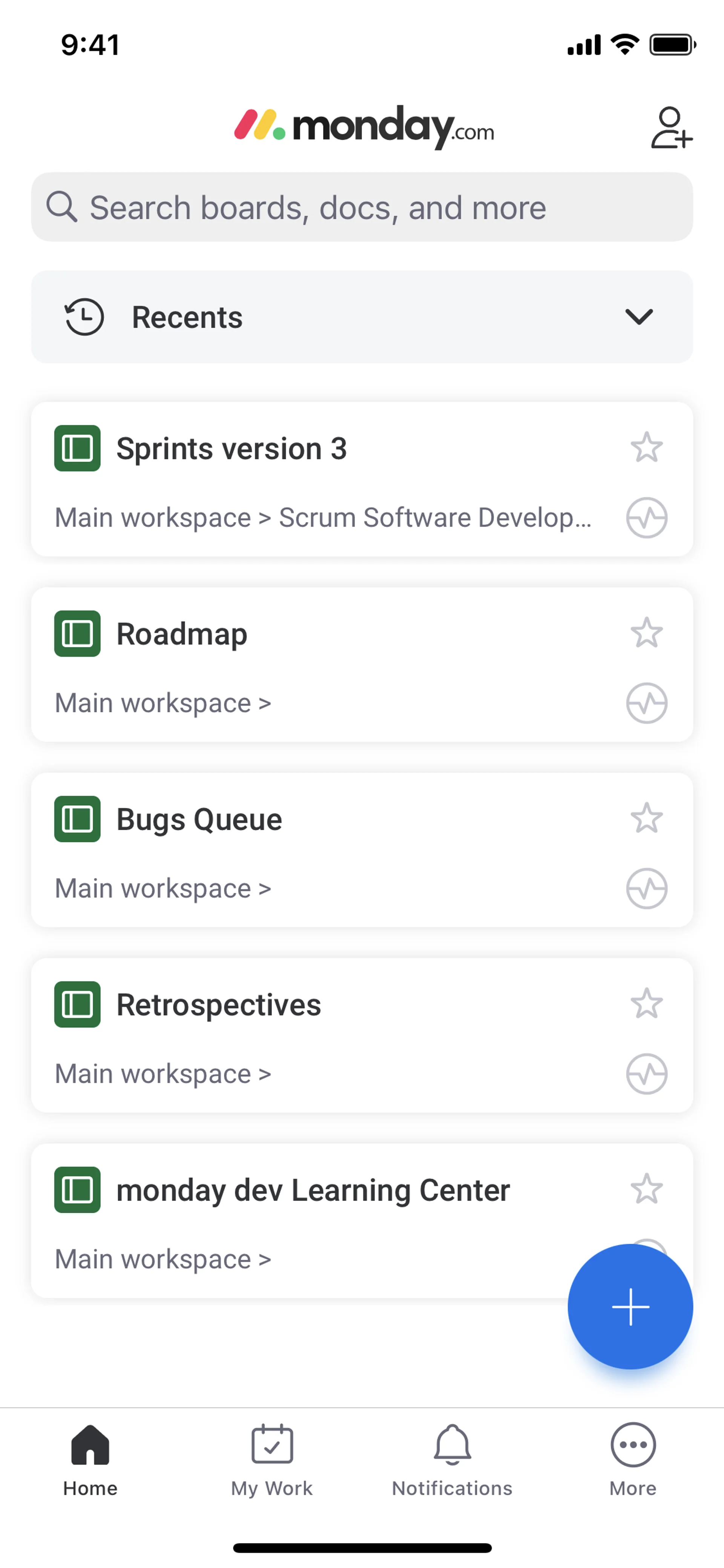724x1568 pixels.
Task: Tap the search boards and docs field
Action: [x=362, y=207]
